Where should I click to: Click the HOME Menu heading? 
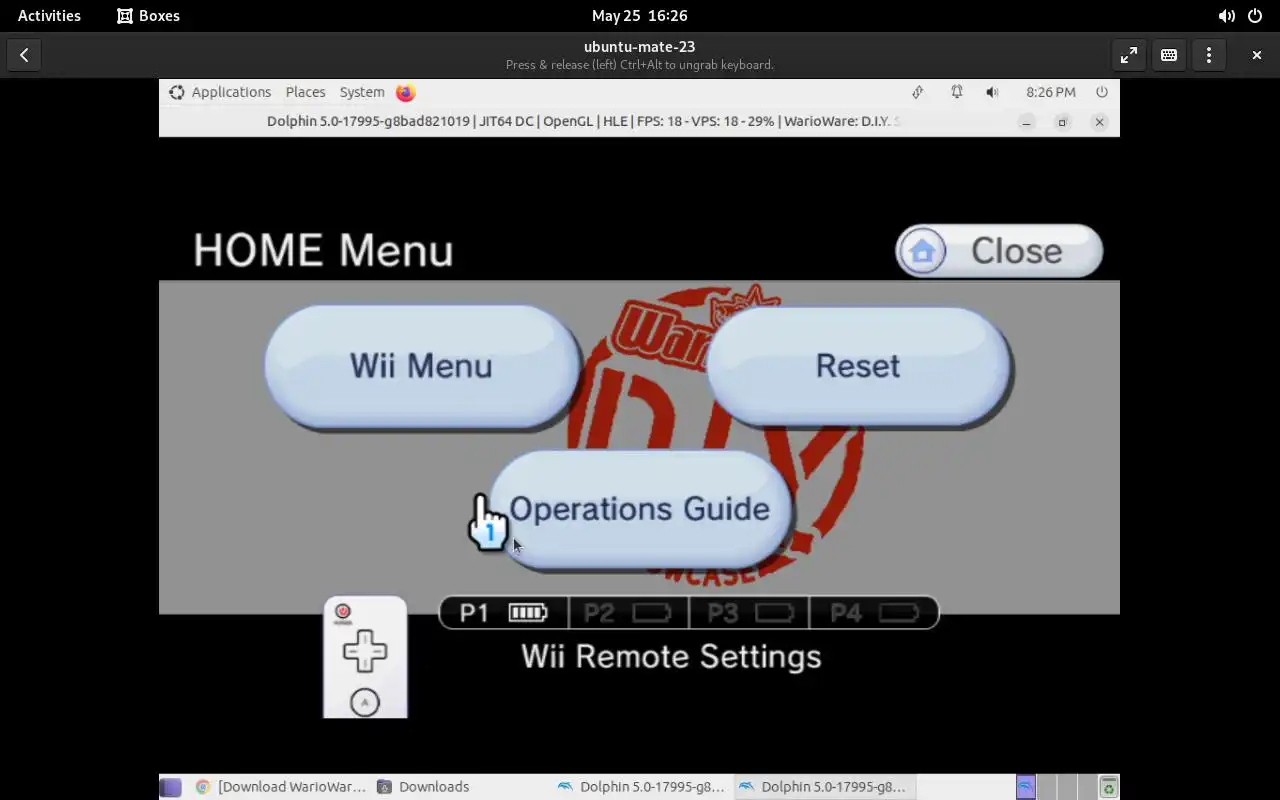click(x=323, y=250)
